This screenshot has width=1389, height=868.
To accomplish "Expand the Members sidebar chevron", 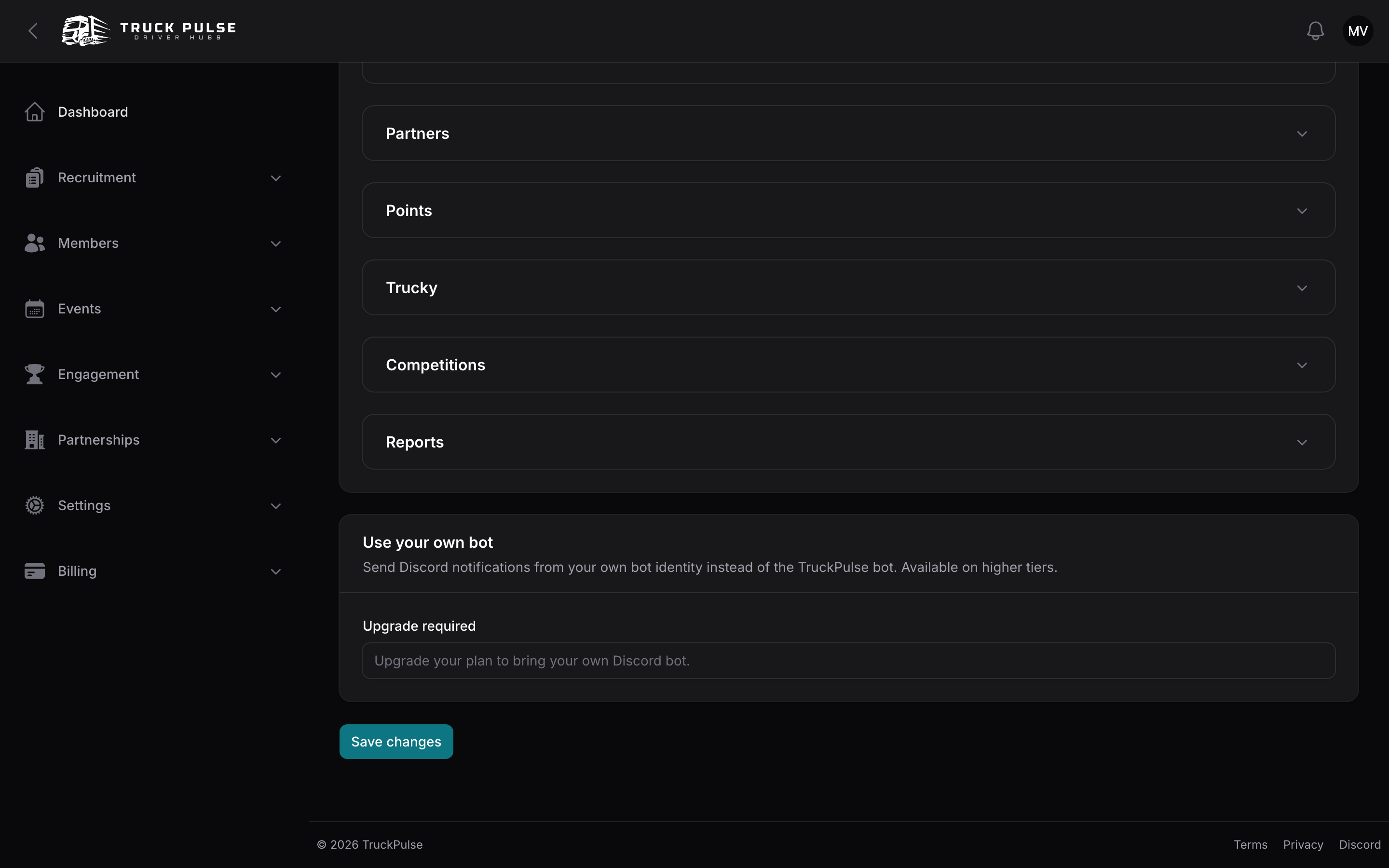I will pos(275,244).
